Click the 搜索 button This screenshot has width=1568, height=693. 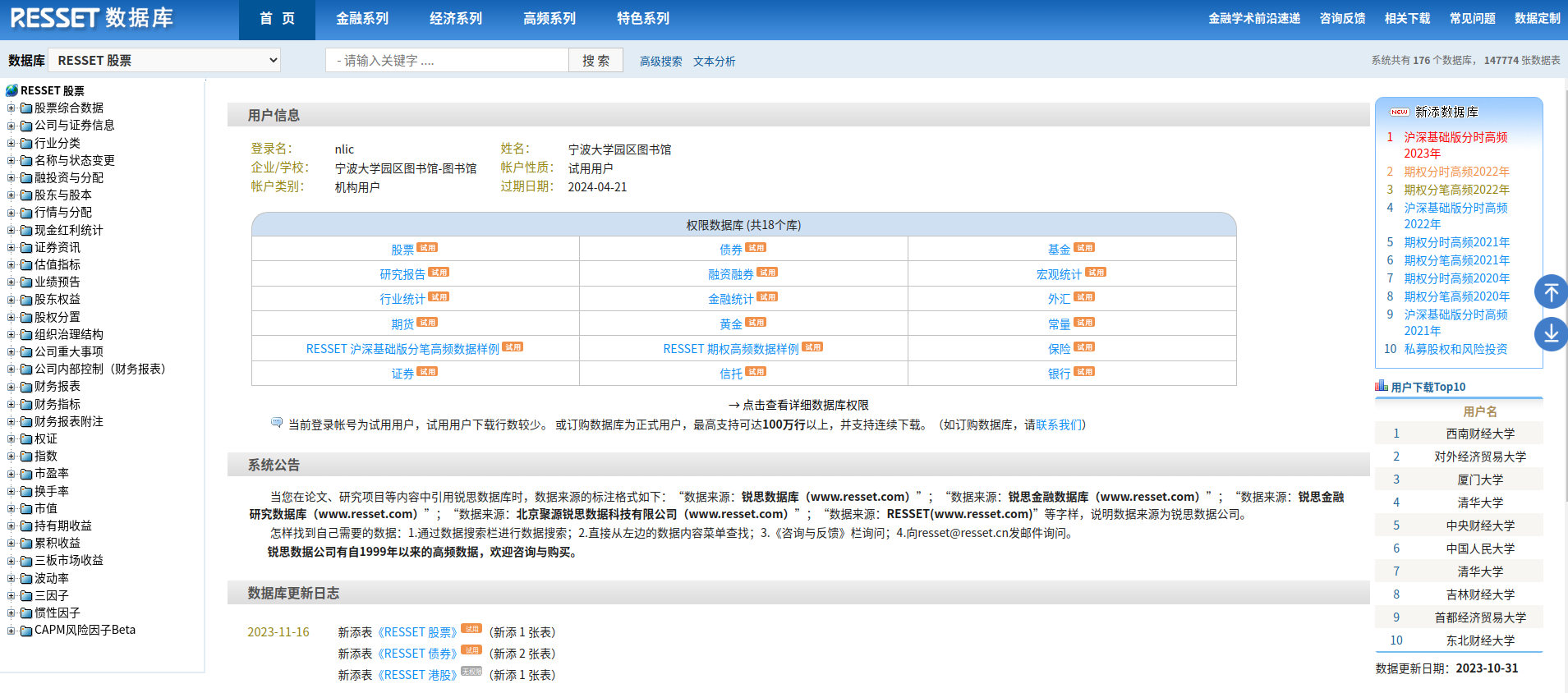595,60
